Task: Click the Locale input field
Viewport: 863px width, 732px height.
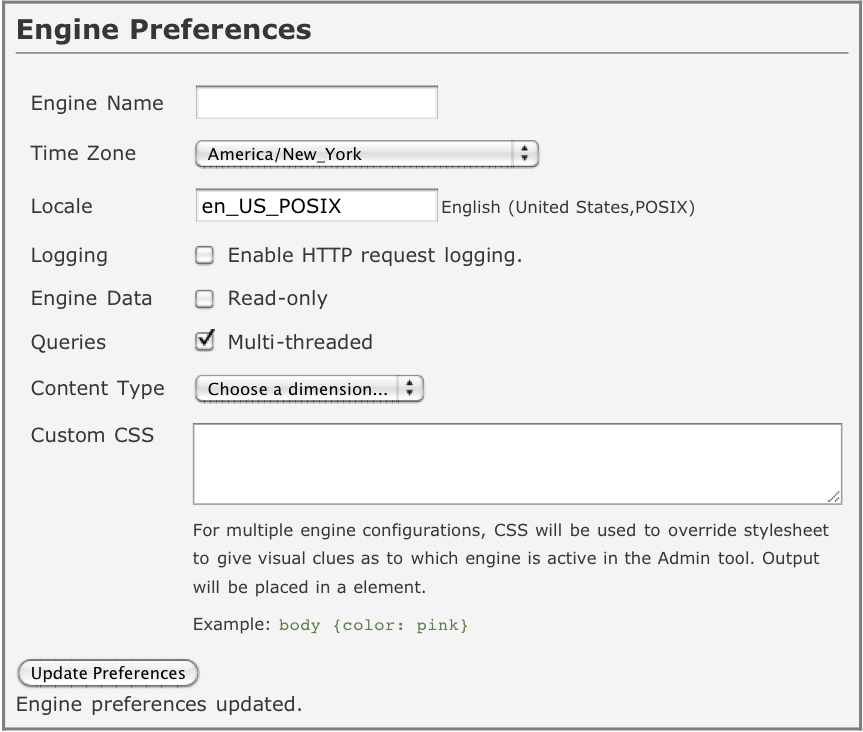Action: [316, 205]
